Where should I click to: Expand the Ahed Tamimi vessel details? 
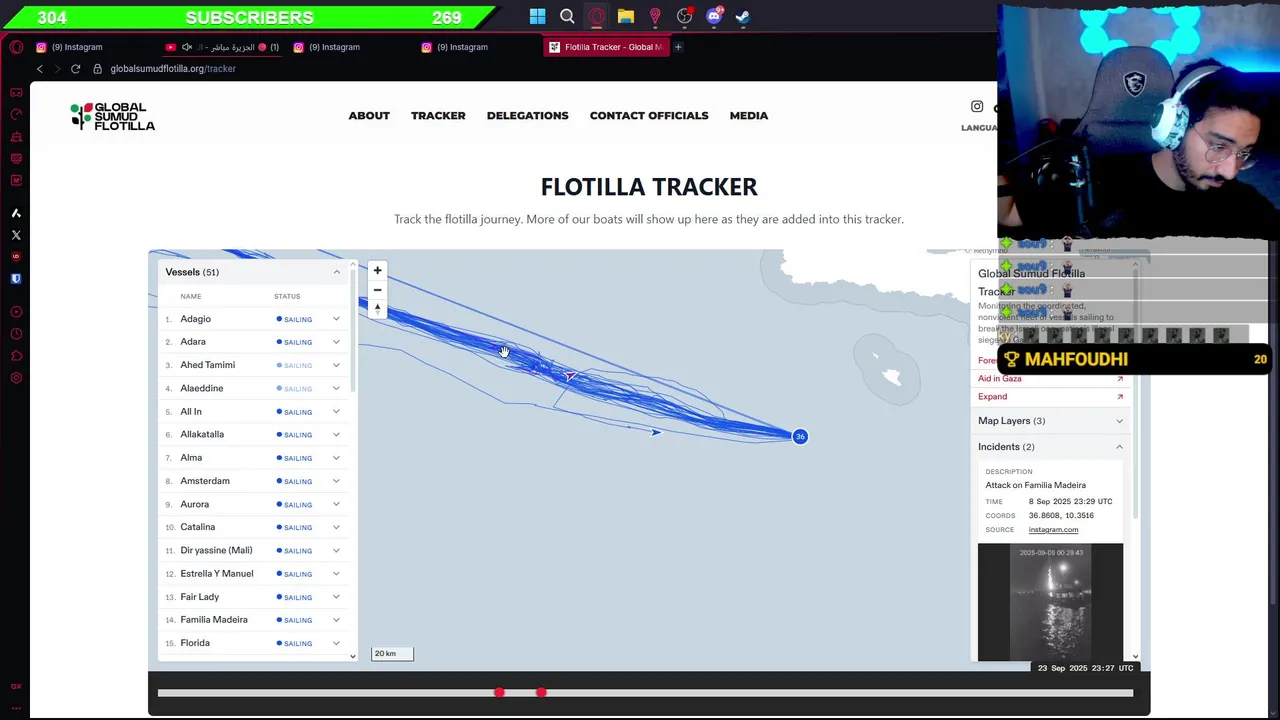[336, 365]
